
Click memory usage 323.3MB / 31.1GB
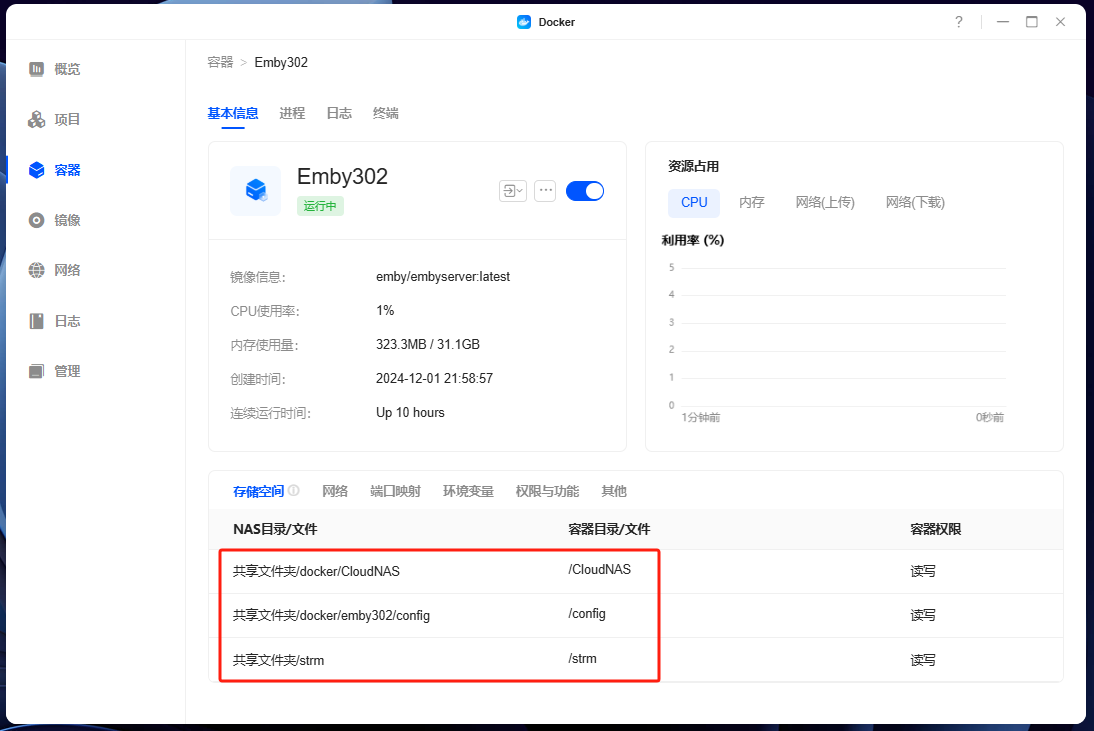tap(428, 344)
